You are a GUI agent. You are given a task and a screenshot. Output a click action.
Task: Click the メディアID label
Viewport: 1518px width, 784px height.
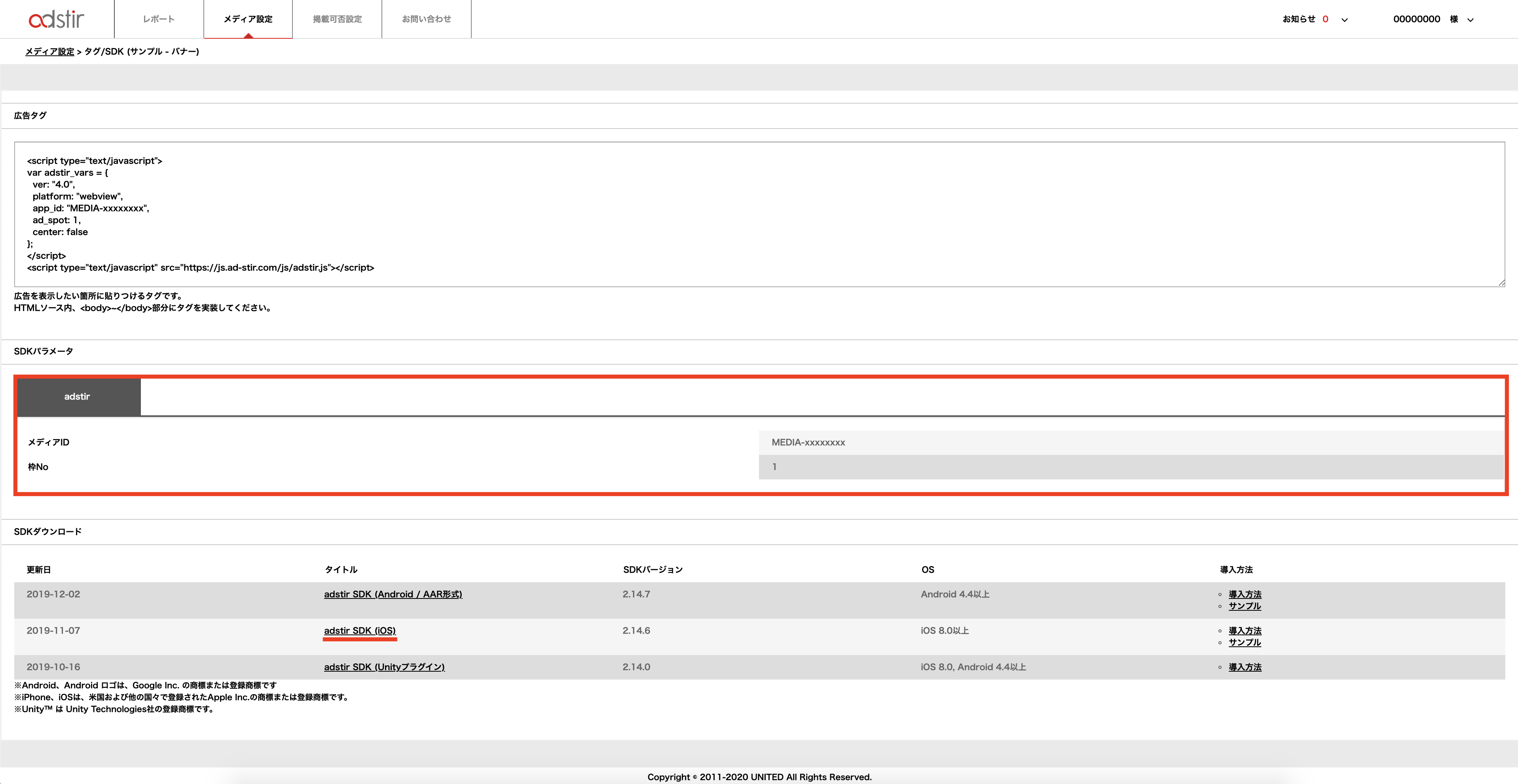point(48,442)
